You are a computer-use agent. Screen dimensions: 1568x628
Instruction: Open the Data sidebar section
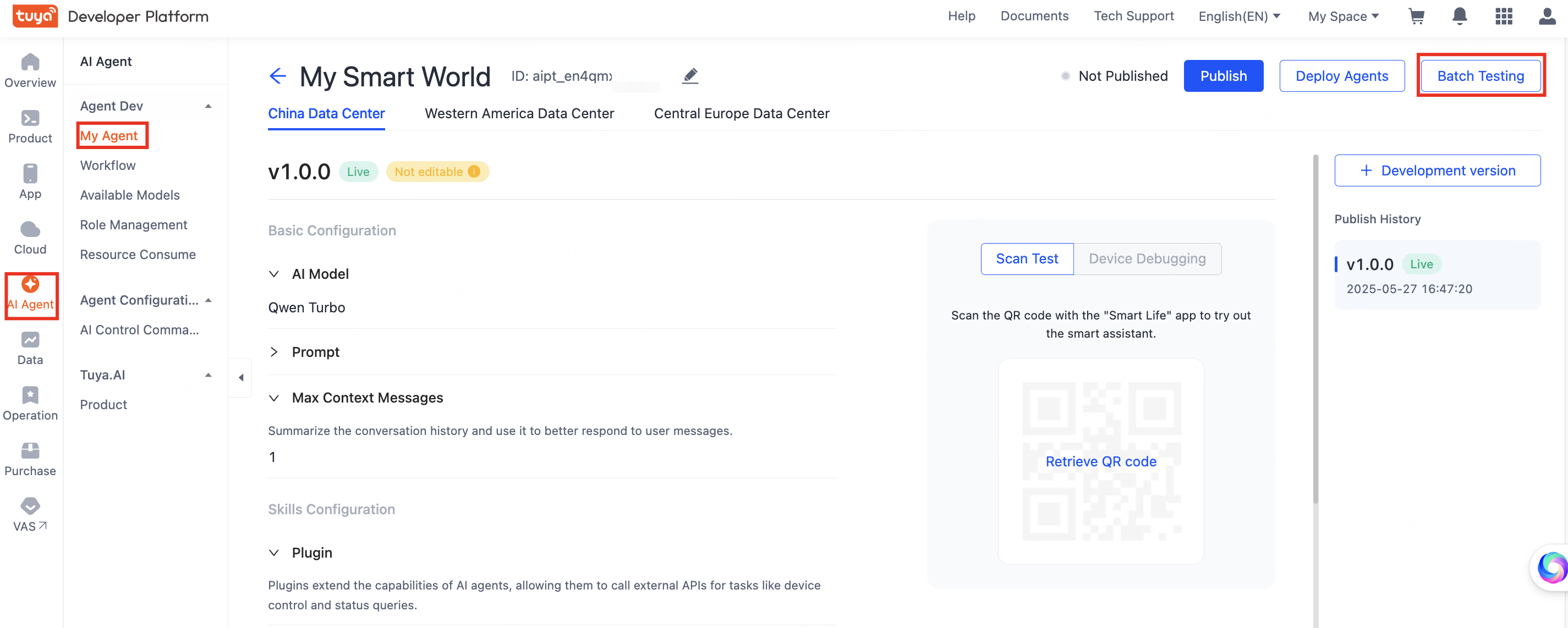(x=30, y=349)
